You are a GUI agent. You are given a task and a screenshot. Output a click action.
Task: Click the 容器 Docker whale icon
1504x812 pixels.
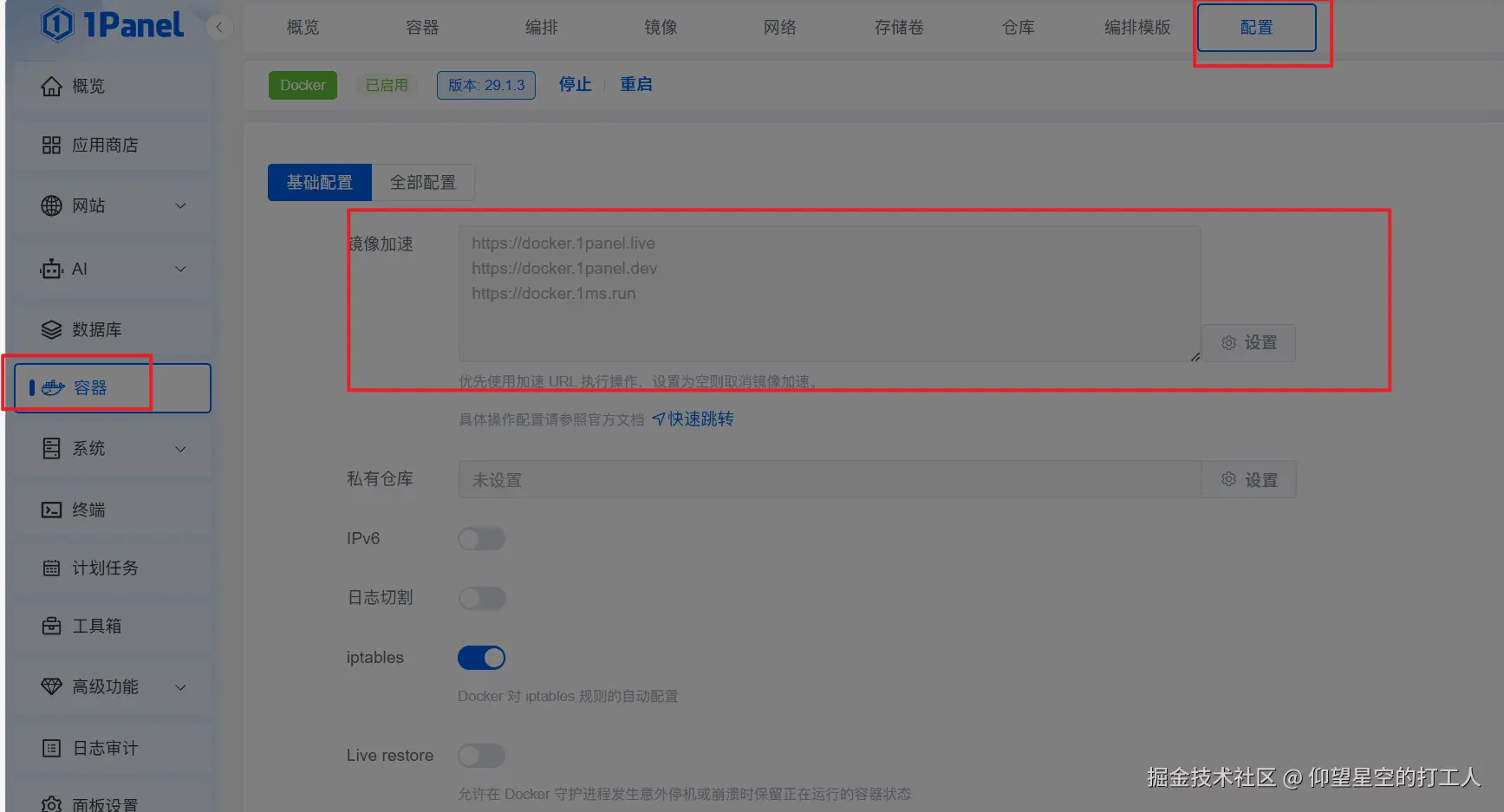54,387
